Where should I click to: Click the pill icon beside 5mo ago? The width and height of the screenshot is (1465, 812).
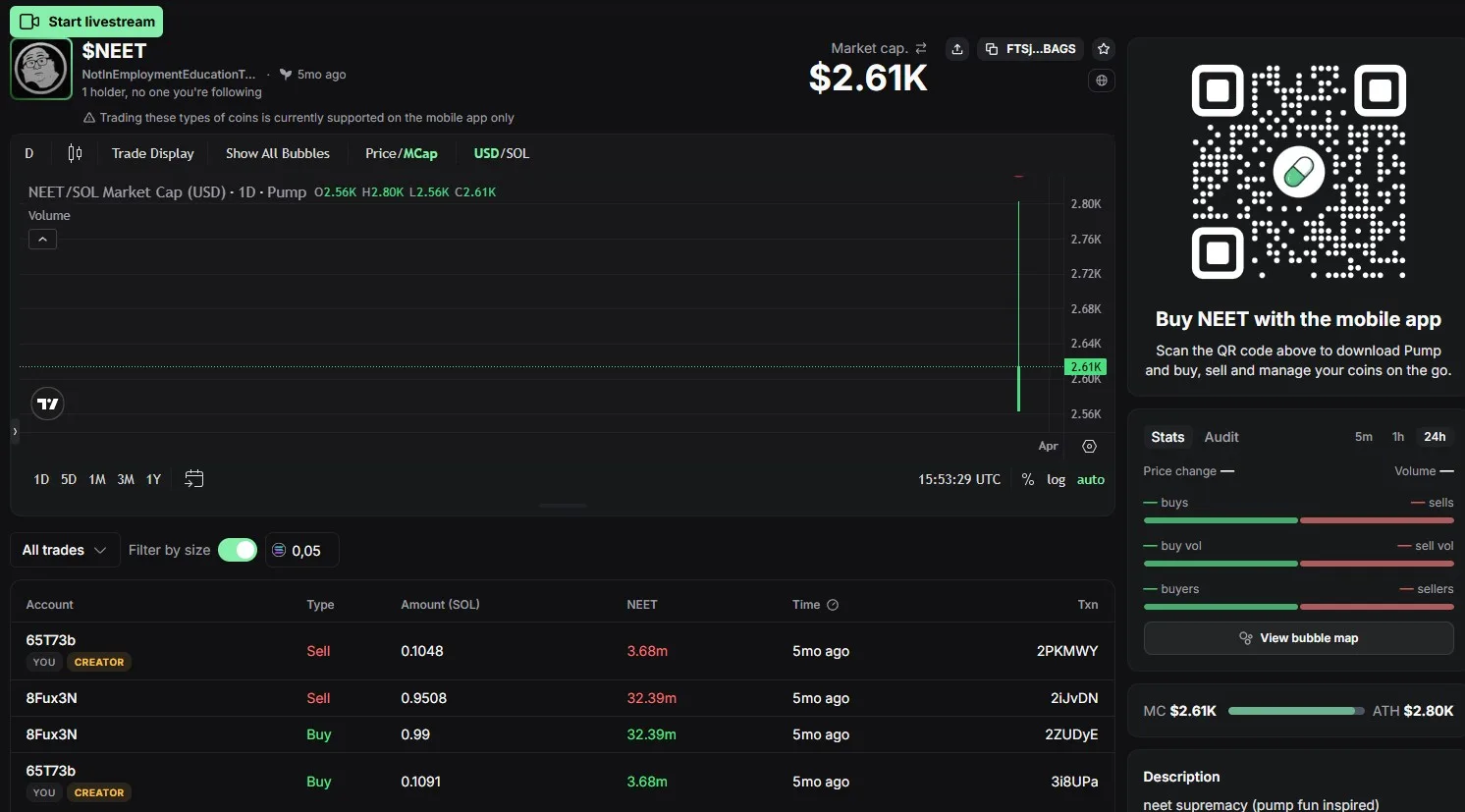point(286,75)
